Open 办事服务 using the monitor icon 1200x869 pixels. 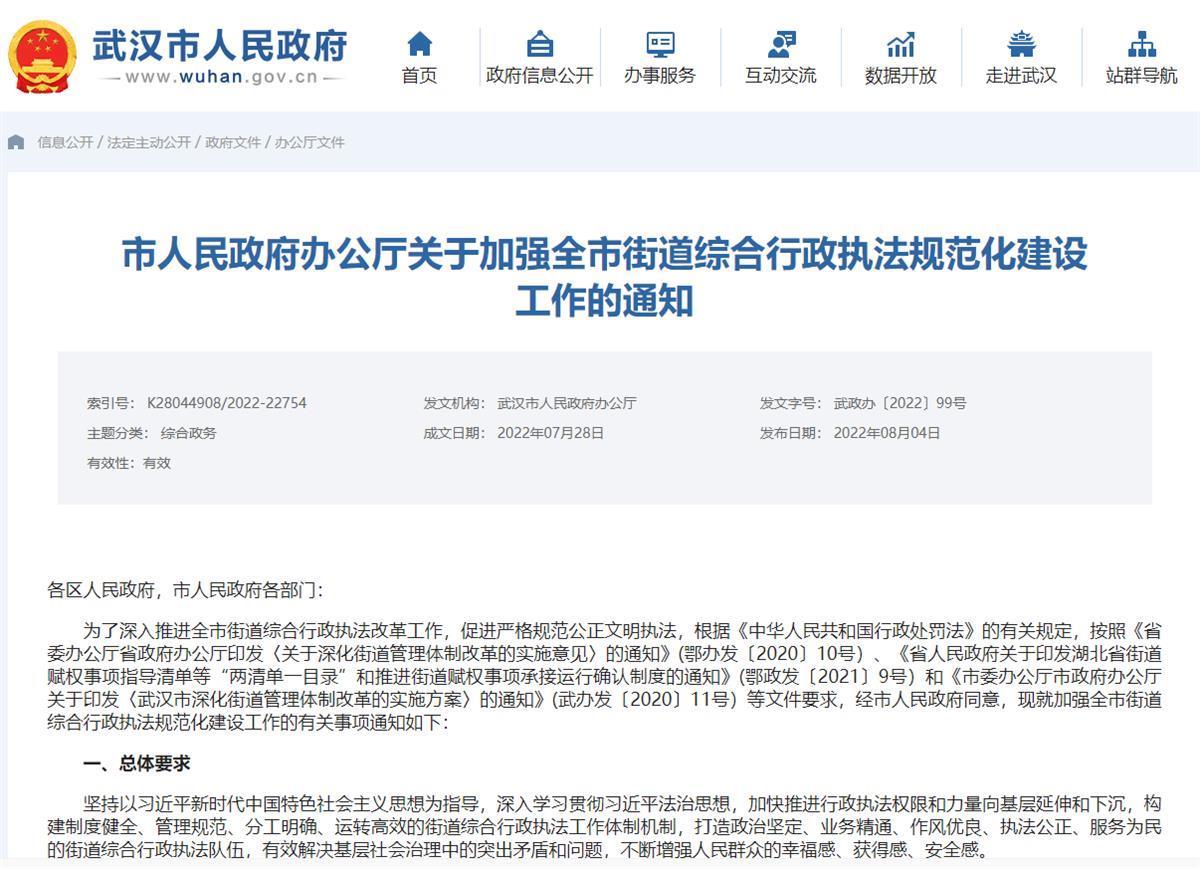pos(660,44)
